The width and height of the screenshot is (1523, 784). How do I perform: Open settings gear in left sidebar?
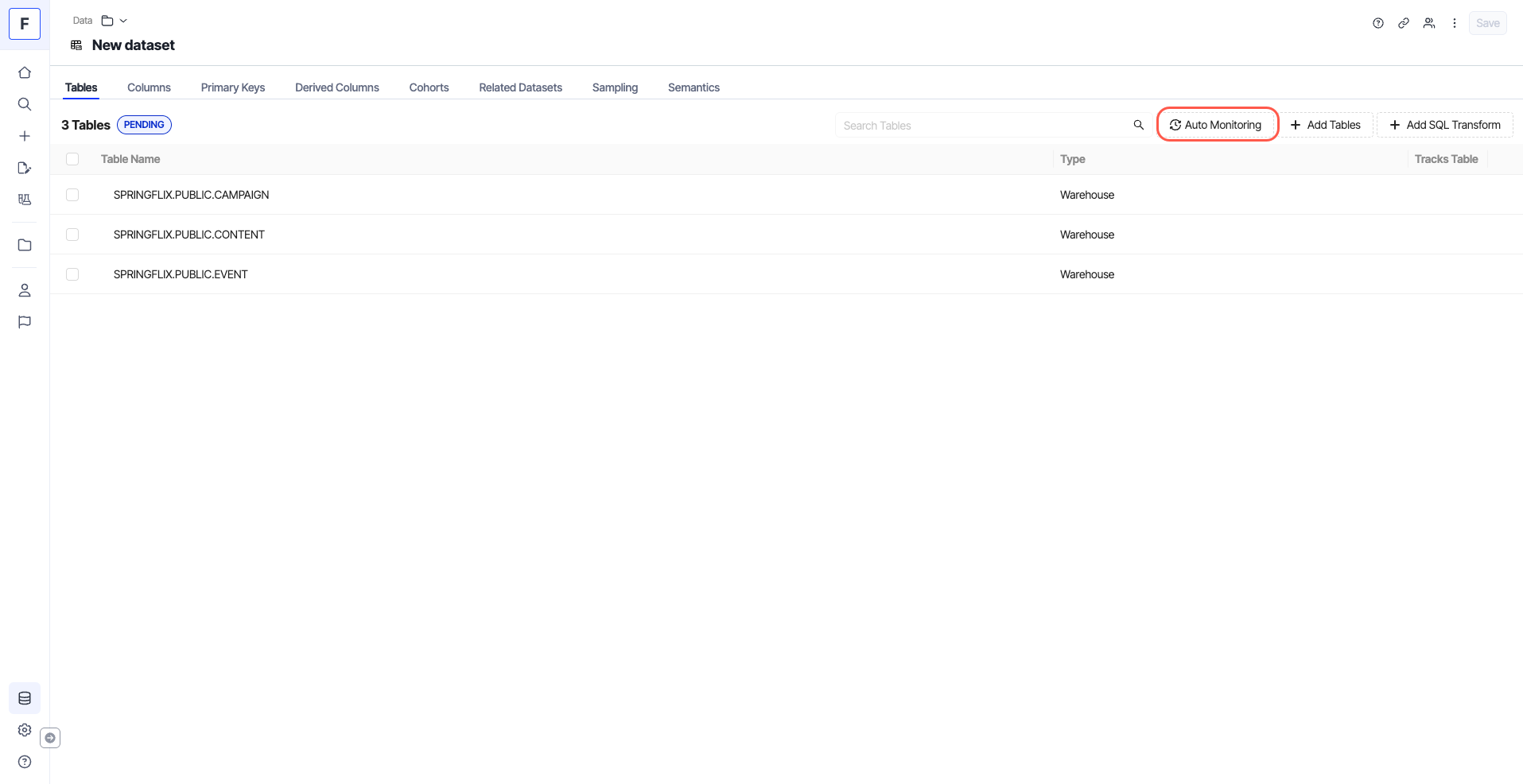point(25,730)
